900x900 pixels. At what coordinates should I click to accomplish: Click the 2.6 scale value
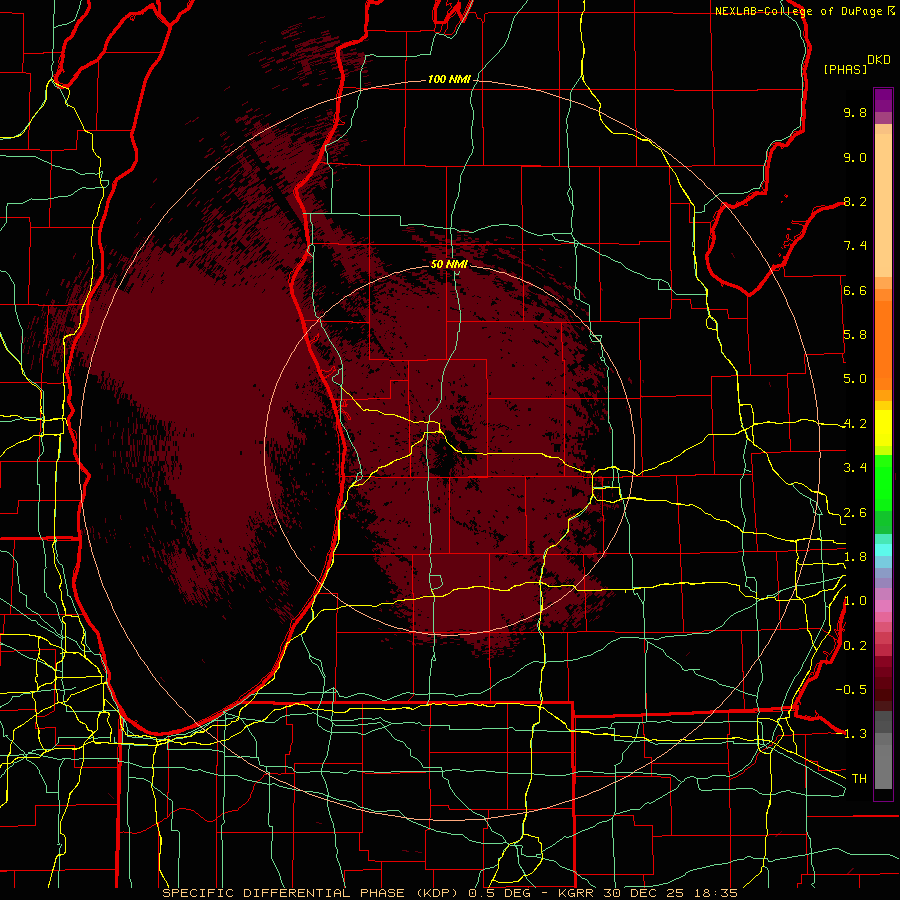[855, 513]
